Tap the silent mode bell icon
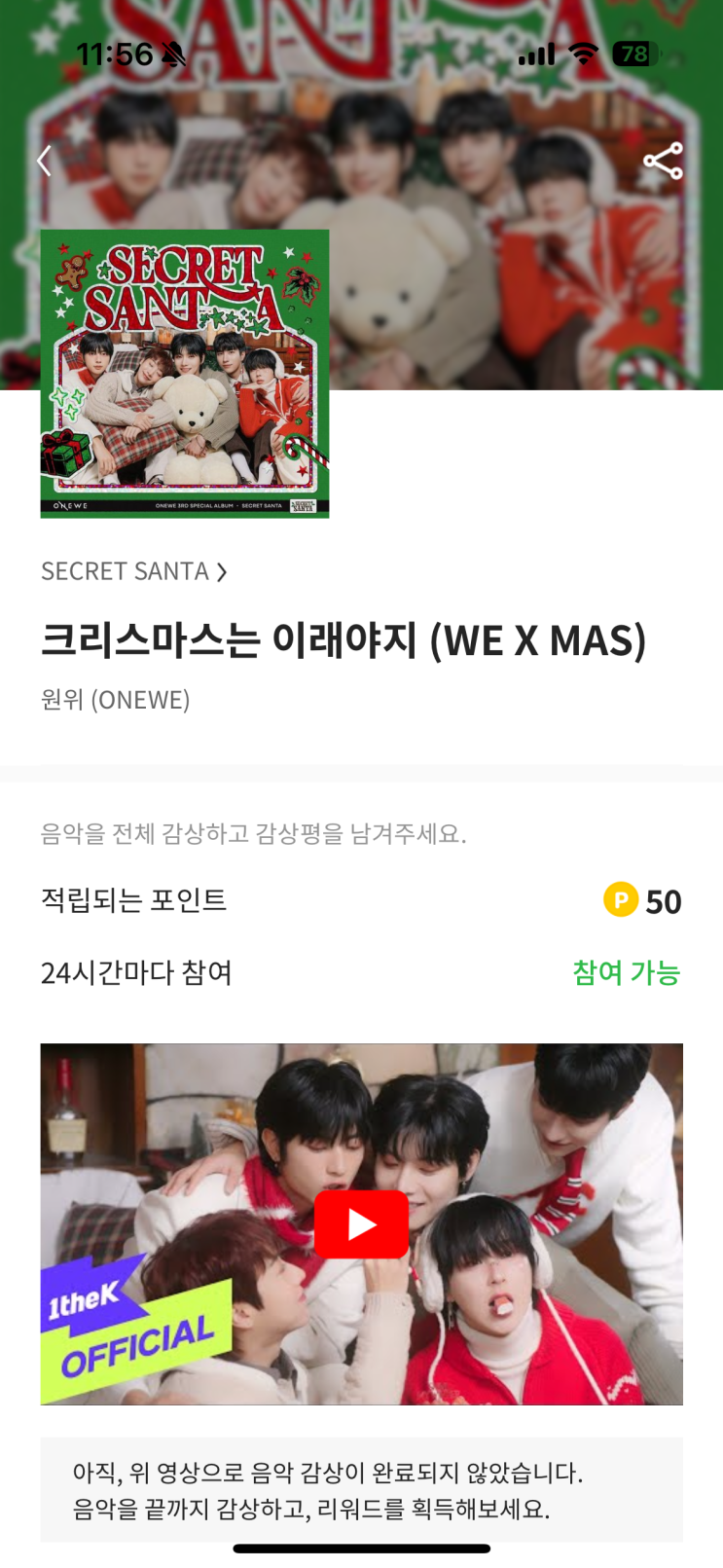The image size is (723, 1568). tap(173, 55)
